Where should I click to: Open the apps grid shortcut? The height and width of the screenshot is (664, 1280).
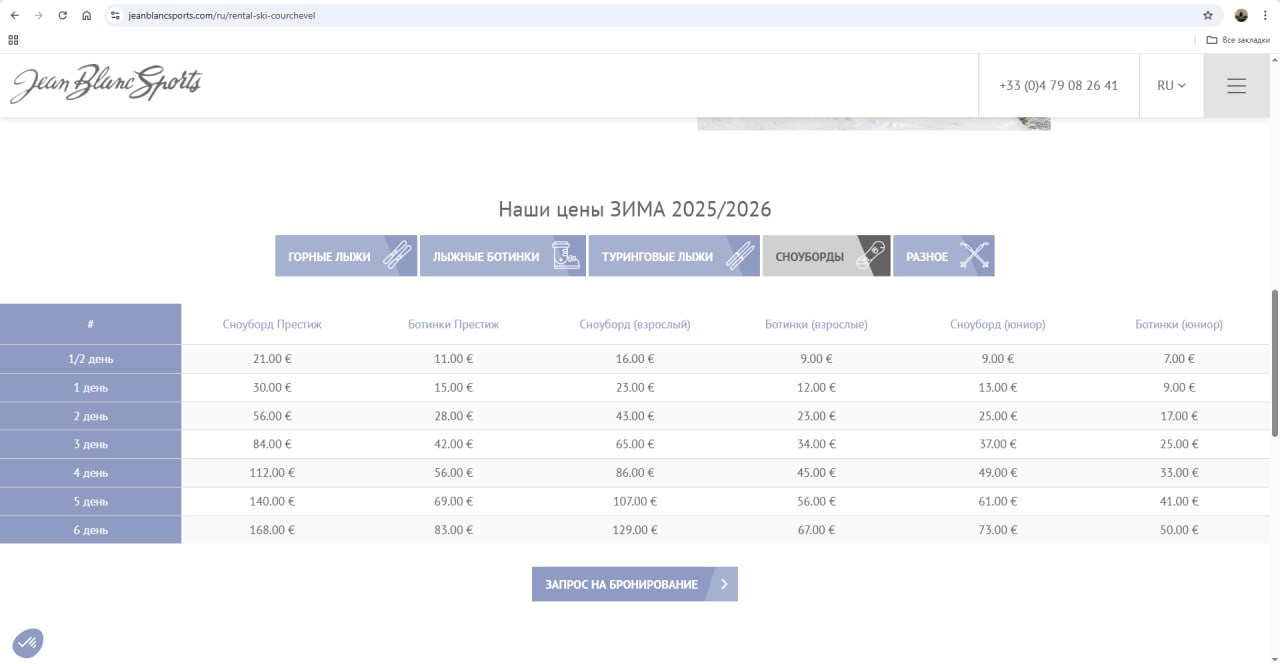tap(13, 40)
